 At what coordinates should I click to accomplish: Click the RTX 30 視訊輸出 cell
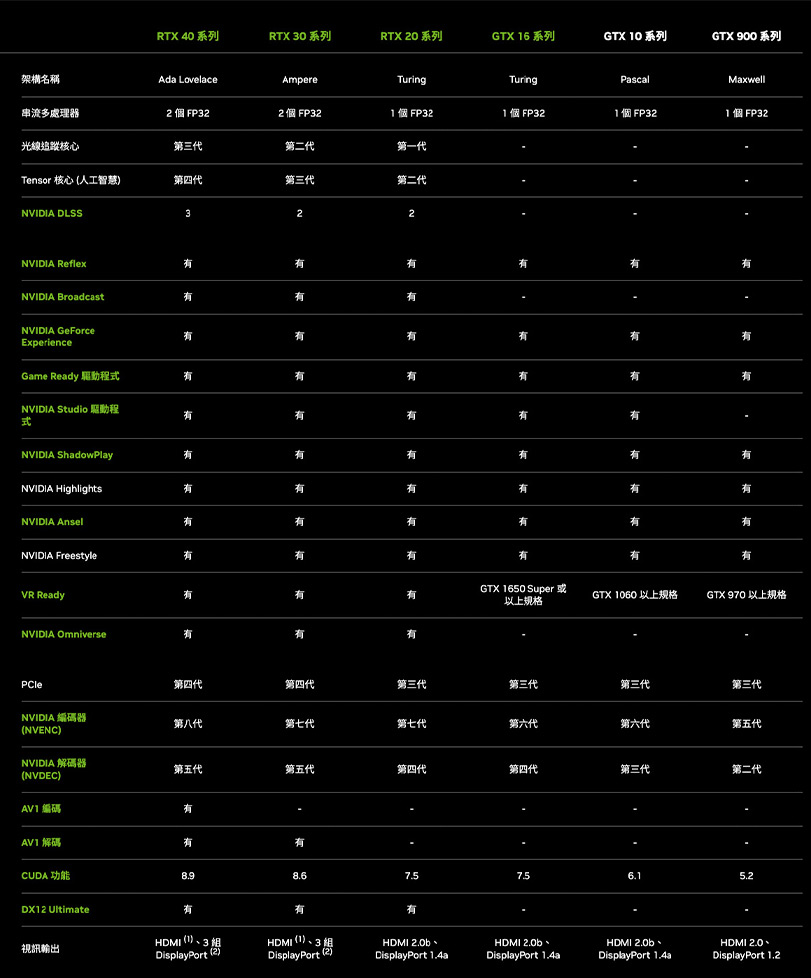299,948
